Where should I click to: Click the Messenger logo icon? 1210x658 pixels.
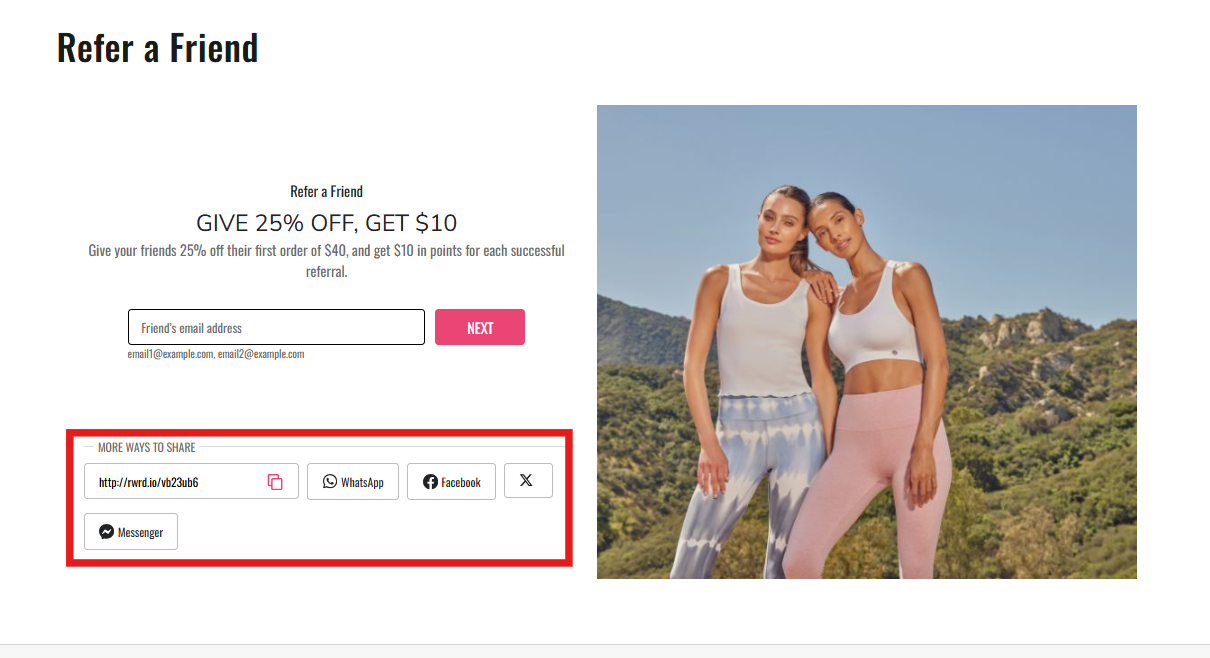(106, 532)
